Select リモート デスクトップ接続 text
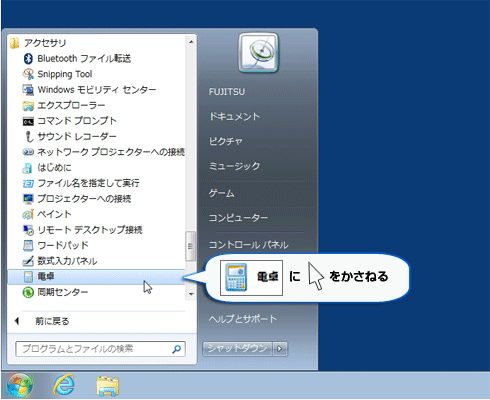Viewport: 490px width, 400px height. 90,230
